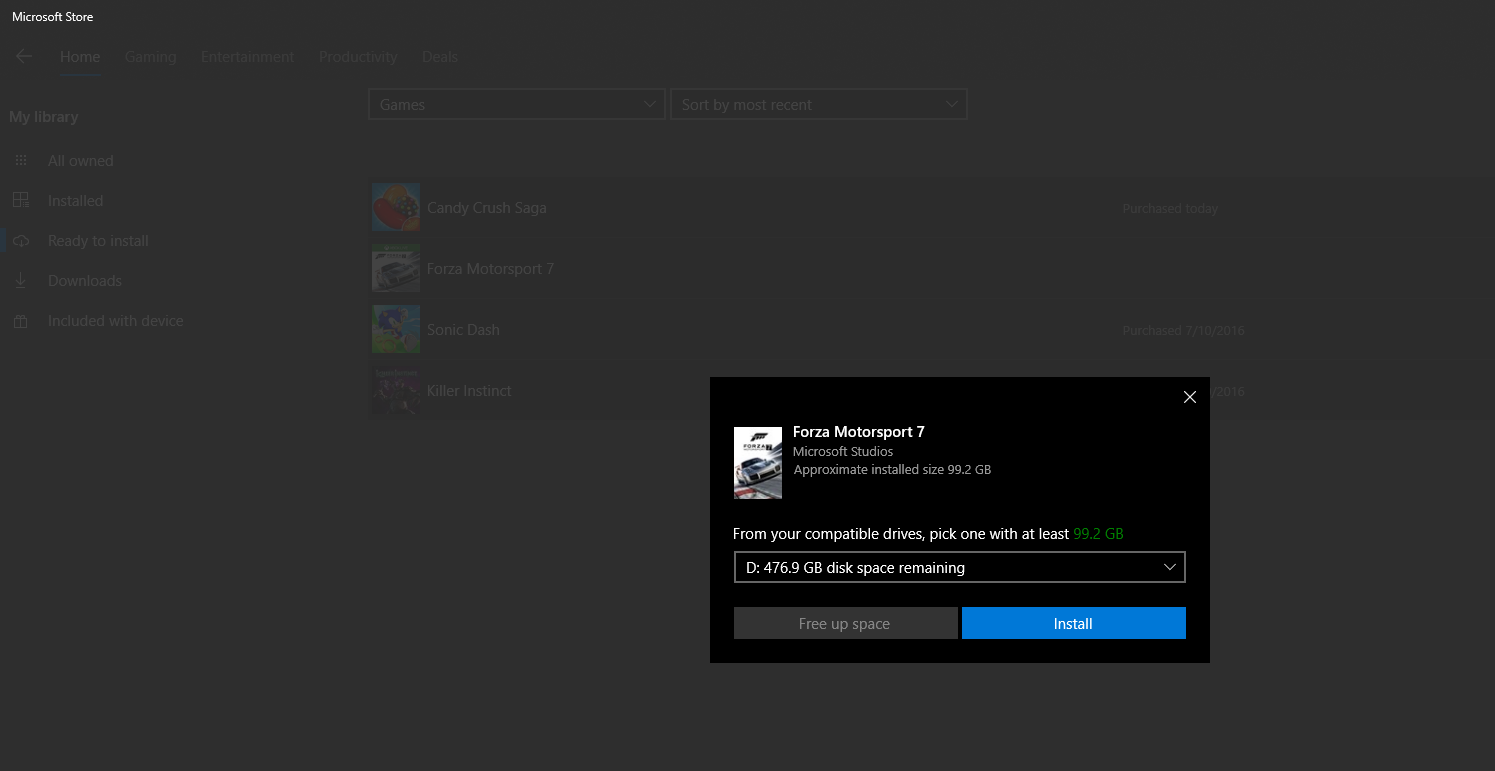
Task: Open the Candy Crush Saga thumbnail
Action: click(396, 208)
